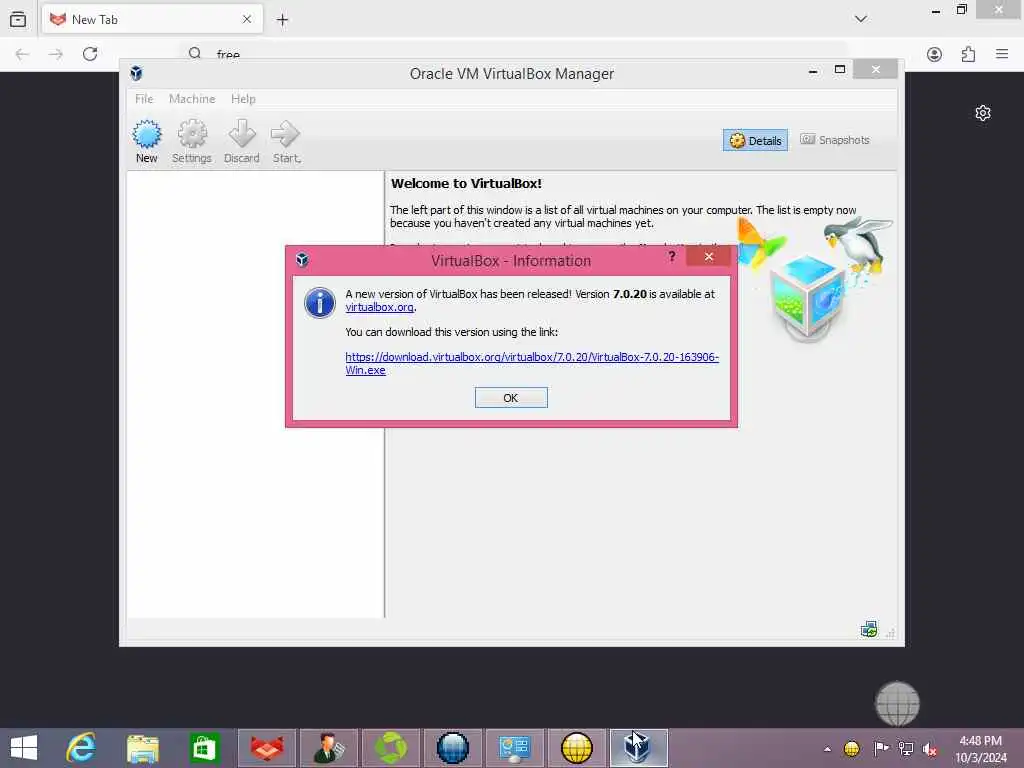Screen dimensions: 1024x768
Task: Click the VirtualBox logo in Manager title bar
Action: (136, 73)
